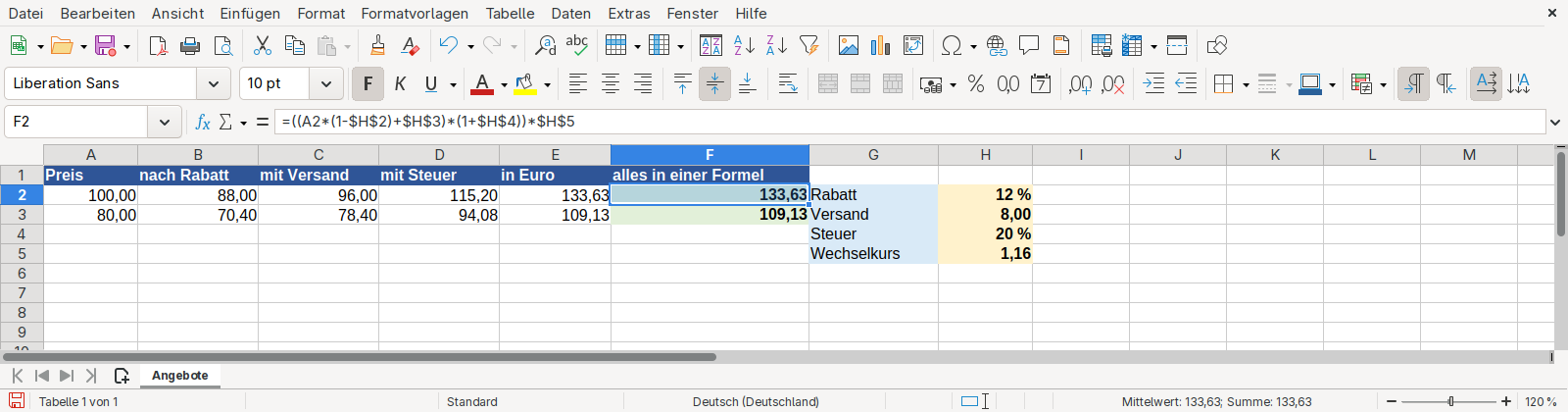Click the Save document icon

[x=105, y=45]
